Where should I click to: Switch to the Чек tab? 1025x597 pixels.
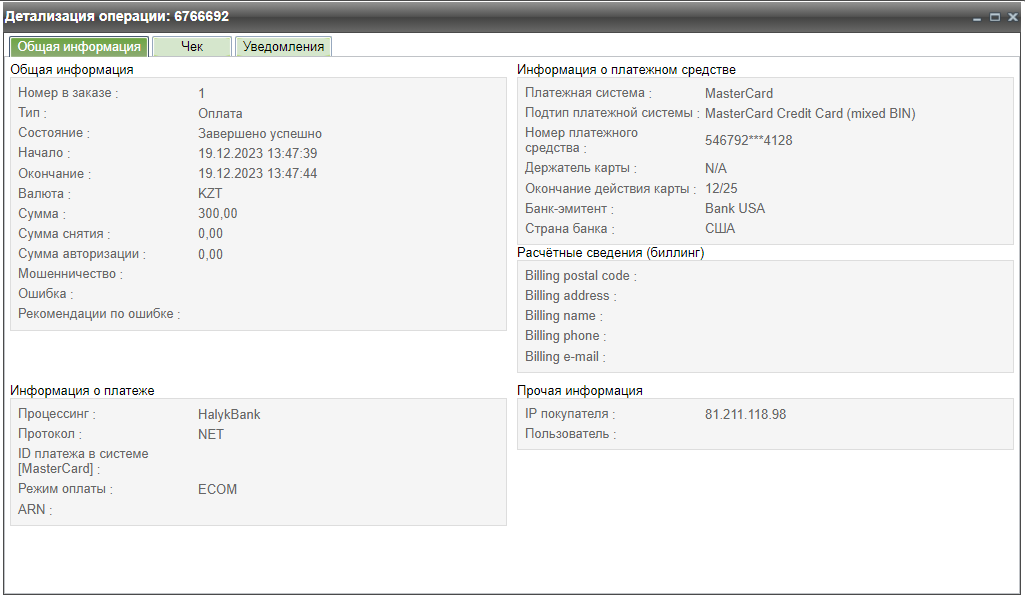(x=192, y=47)
